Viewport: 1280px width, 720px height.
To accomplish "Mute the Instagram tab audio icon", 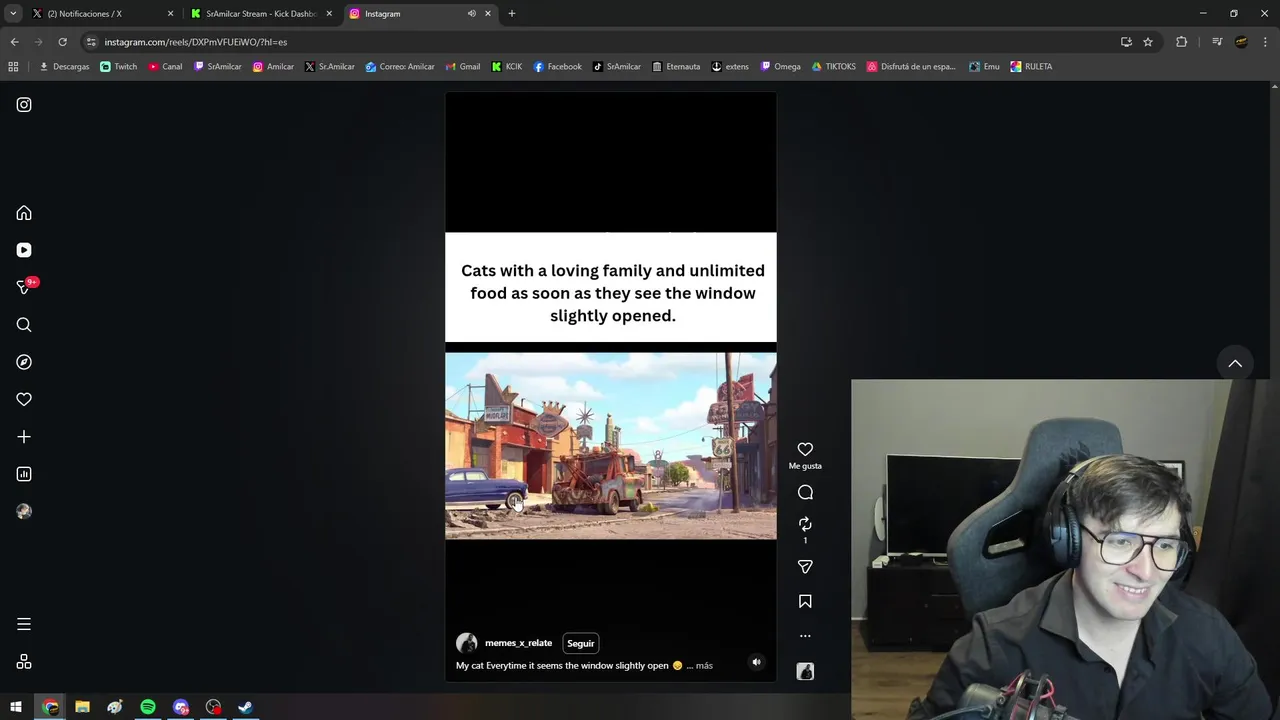I will [x=471, y=14].
